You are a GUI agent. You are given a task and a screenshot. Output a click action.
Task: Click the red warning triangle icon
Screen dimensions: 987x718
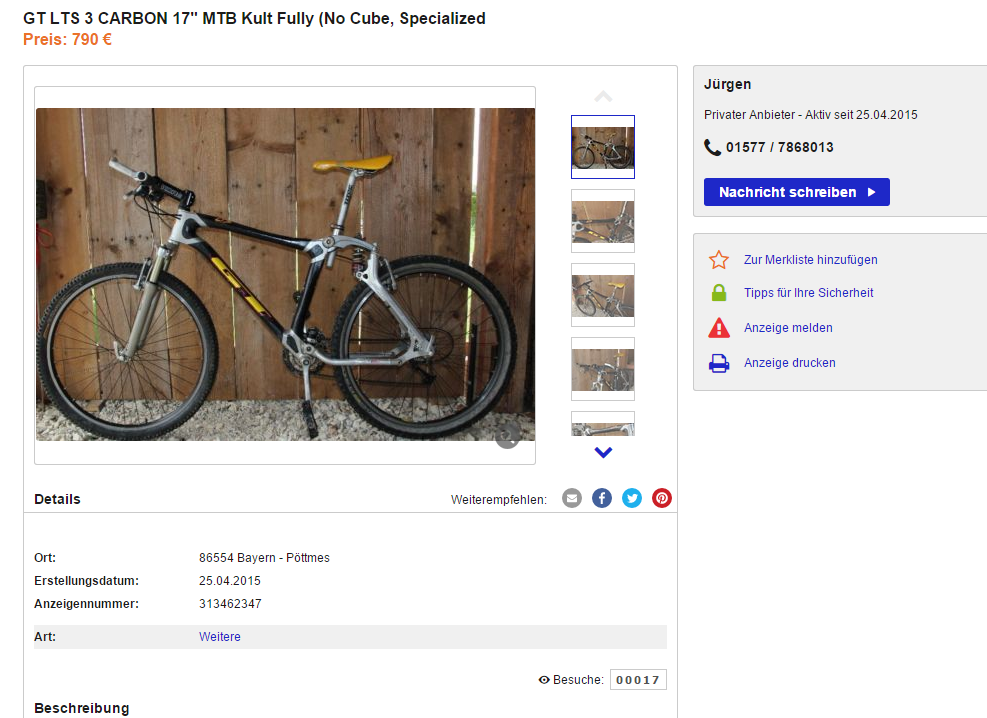pyautogui.click(x=719, y=328)
